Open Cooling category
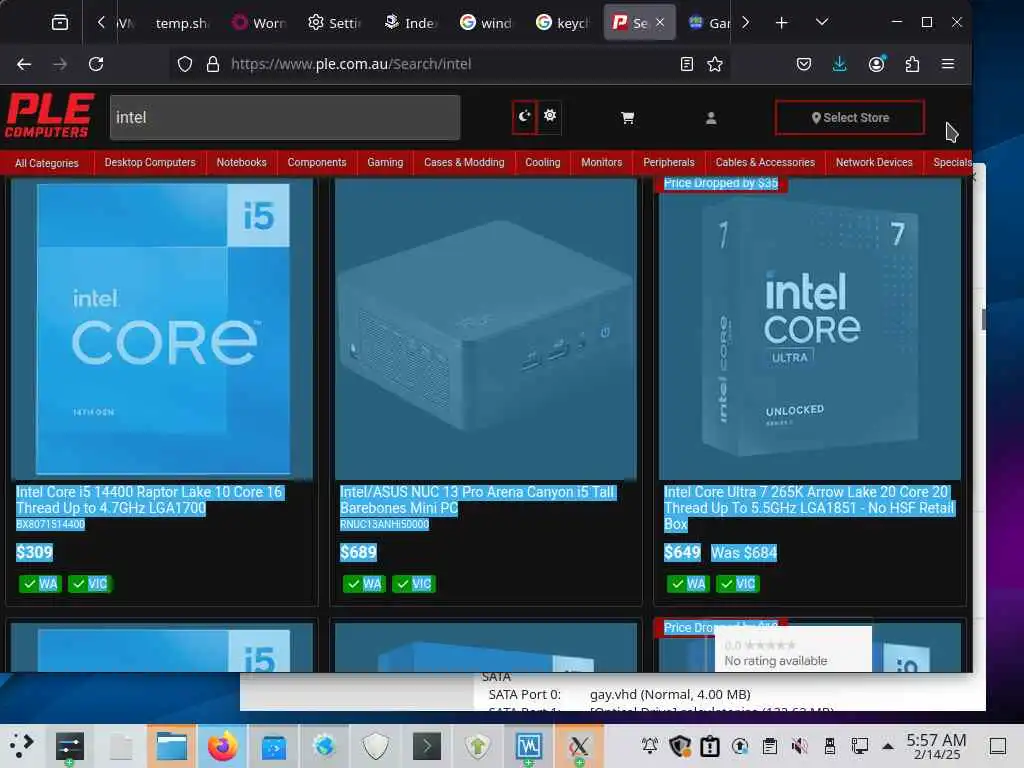 (x=543, y=163)
